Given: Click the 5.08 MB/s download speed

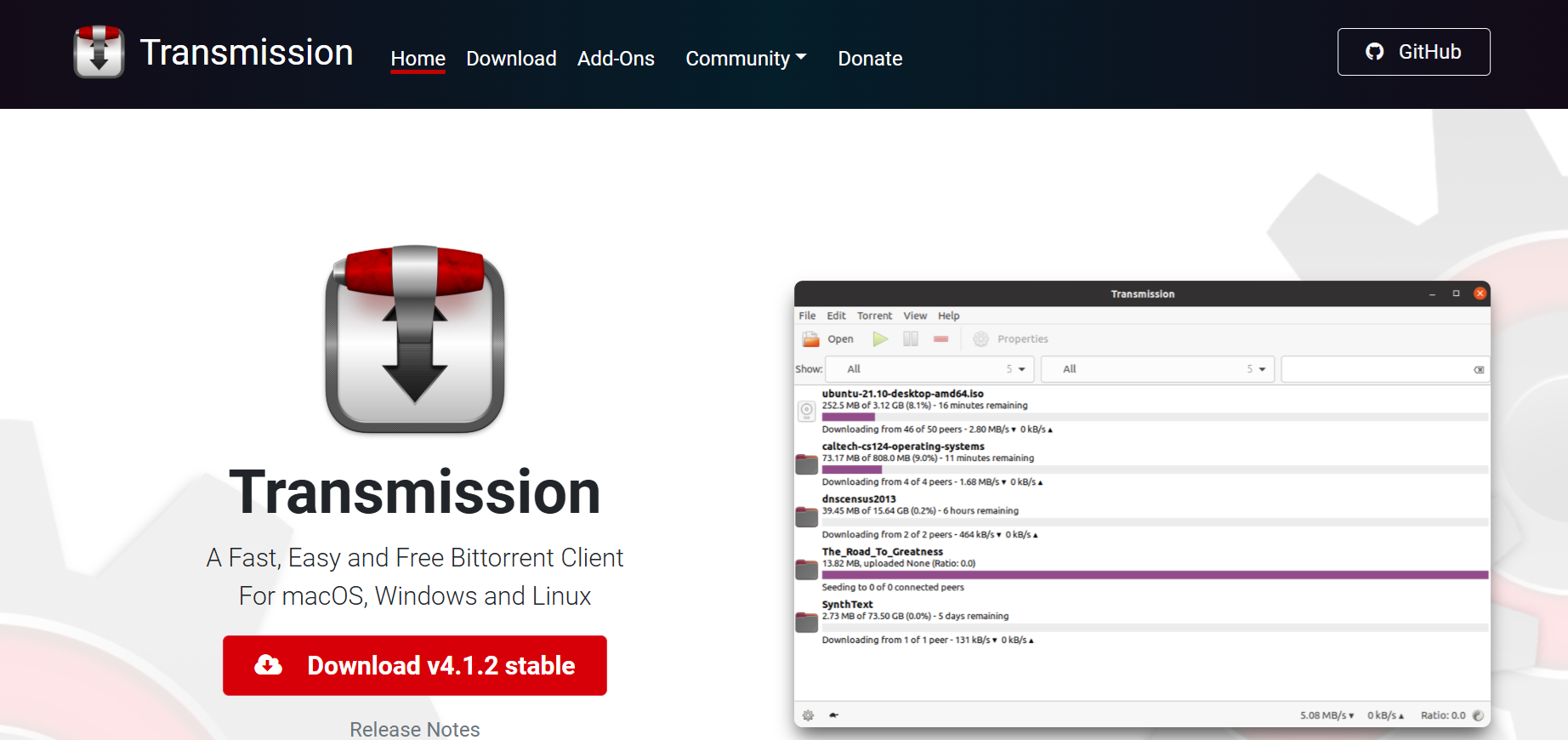Looking at the screenshot, I should [1327, 715].
